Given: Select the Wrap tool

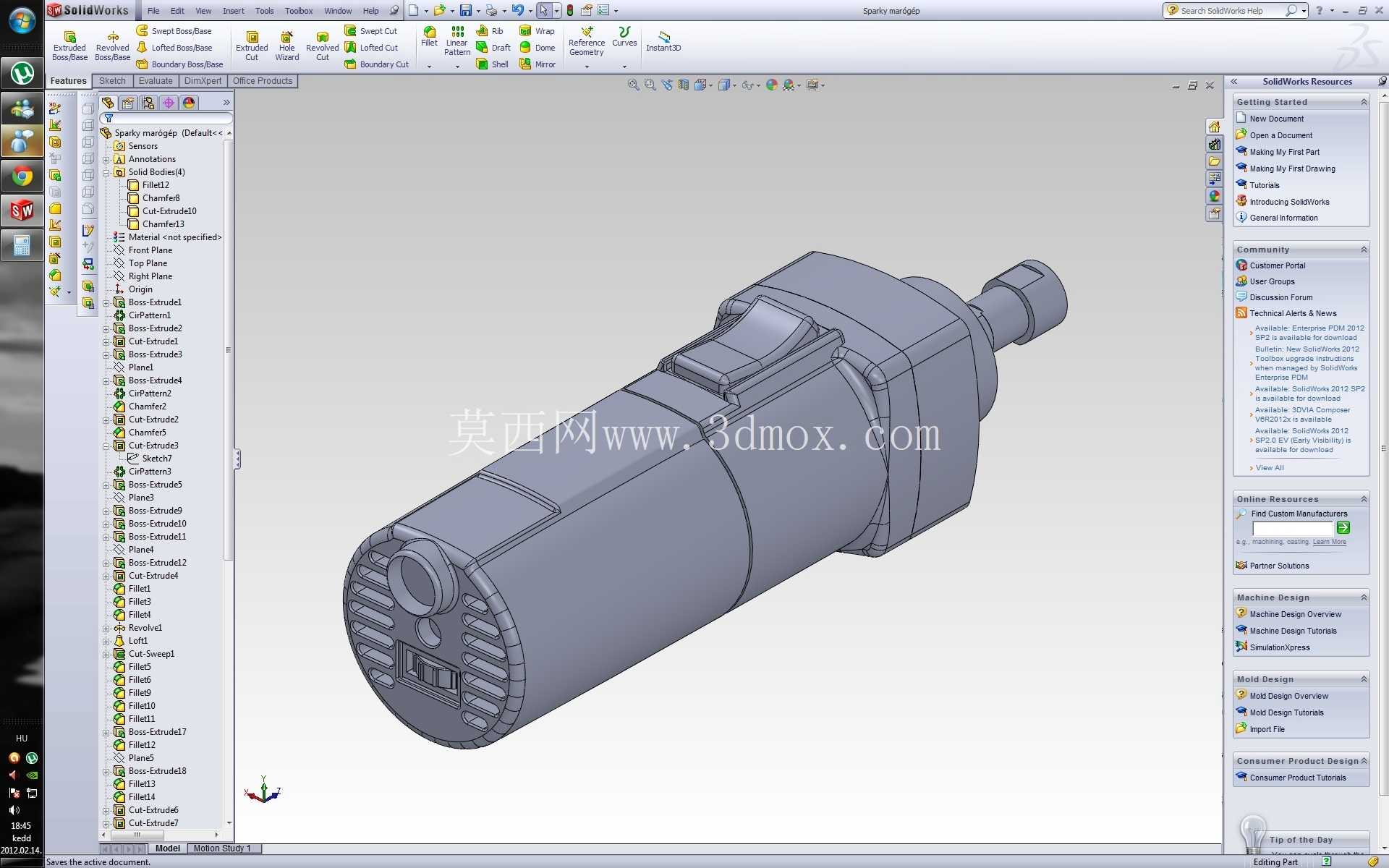Looking at the screenshot, I should (537, 31).
